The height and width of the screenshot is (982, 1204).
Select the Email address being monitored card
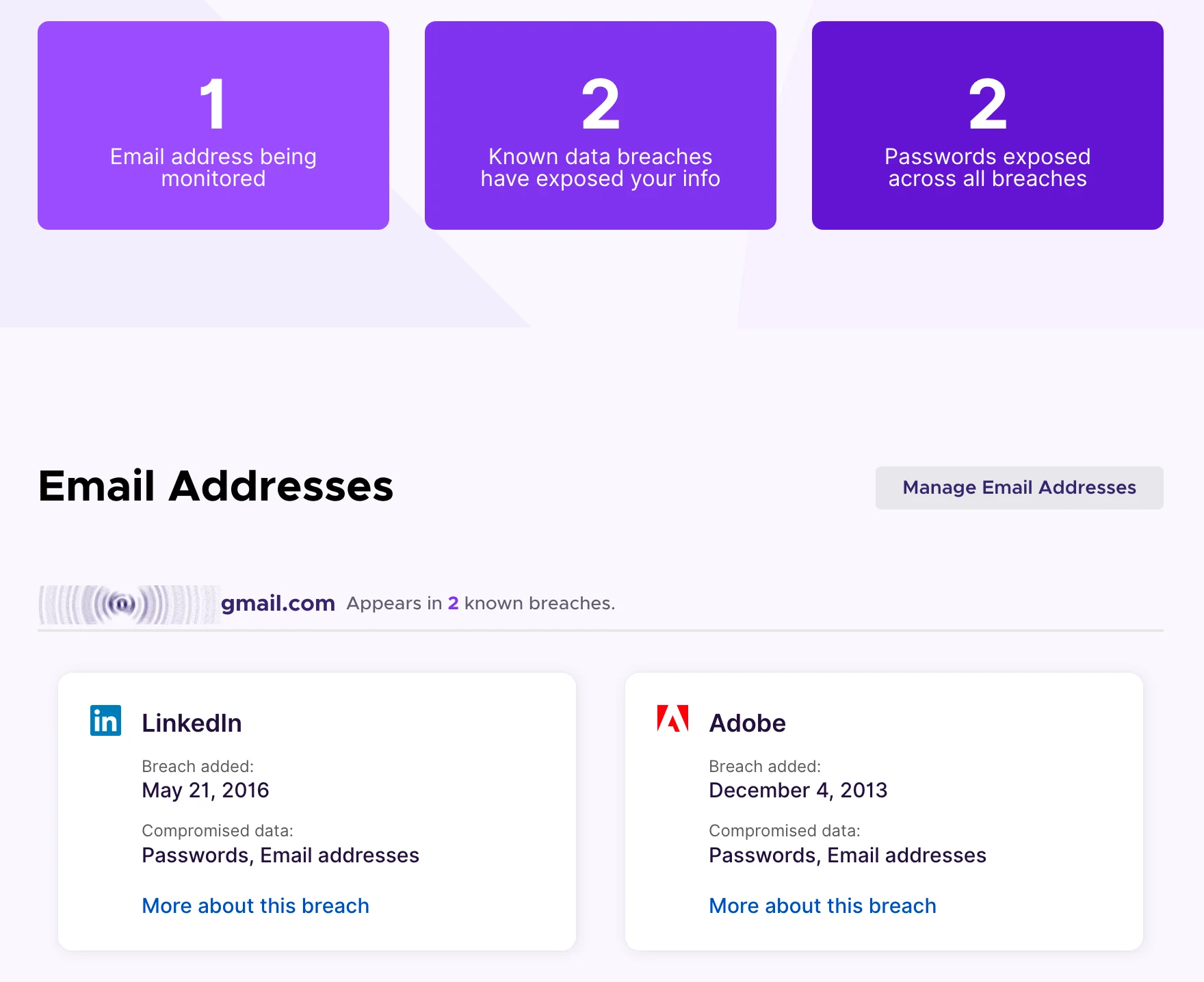213,126
